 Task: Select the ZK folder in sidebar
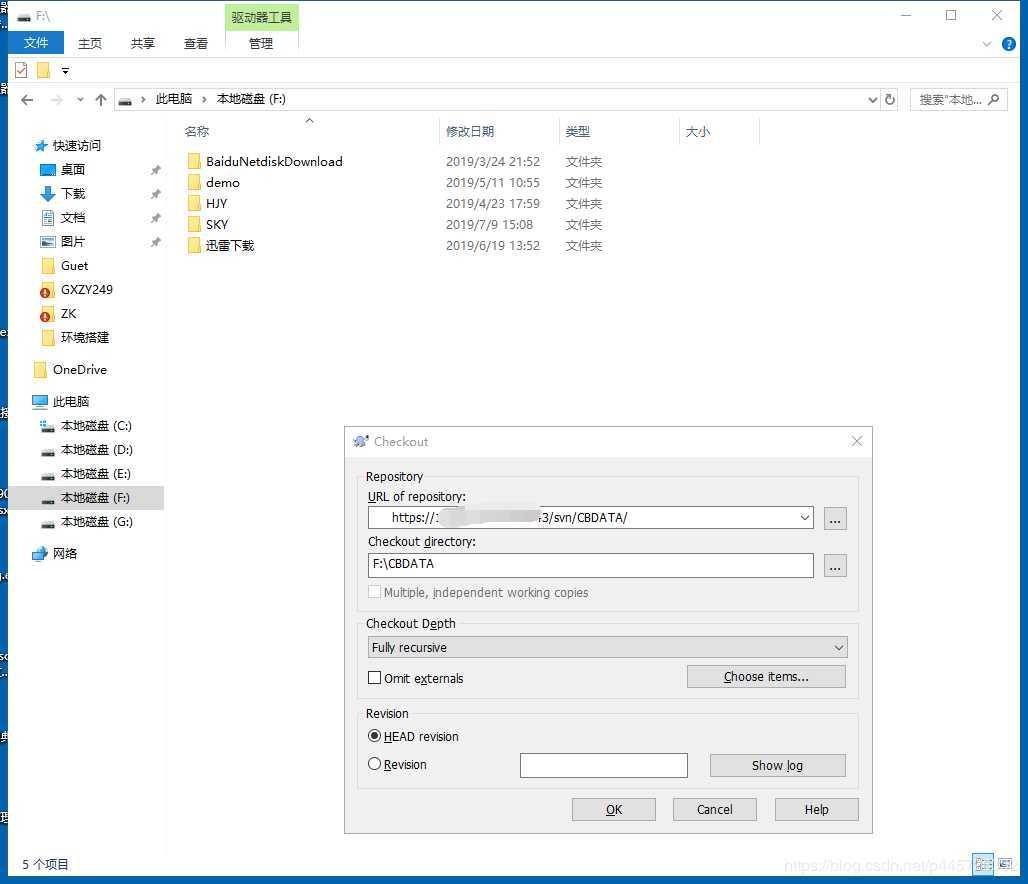[68, 313]
